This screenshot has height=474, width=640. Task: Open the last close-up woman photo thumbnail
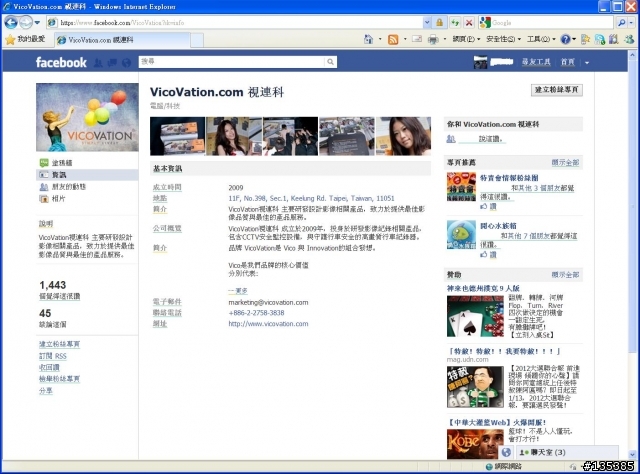click(403, 136)
